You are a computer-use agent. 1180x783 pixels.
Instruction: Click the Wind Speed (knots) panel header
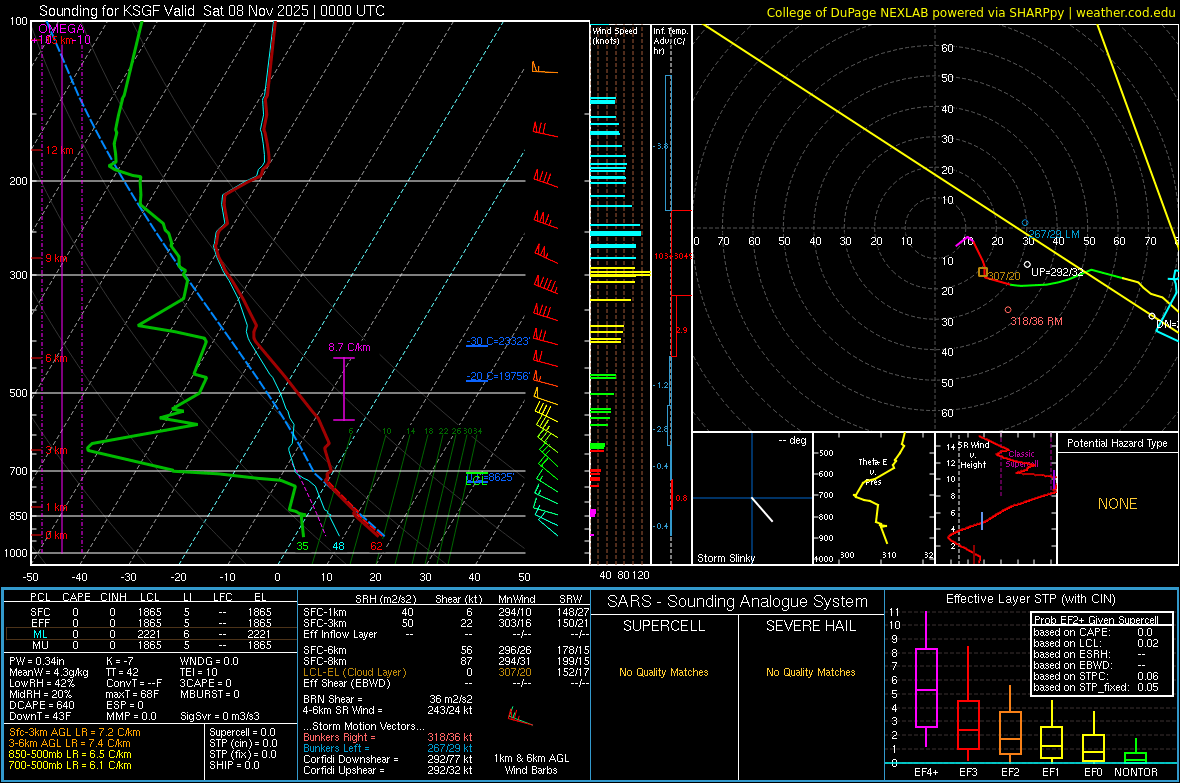[615, 35]
